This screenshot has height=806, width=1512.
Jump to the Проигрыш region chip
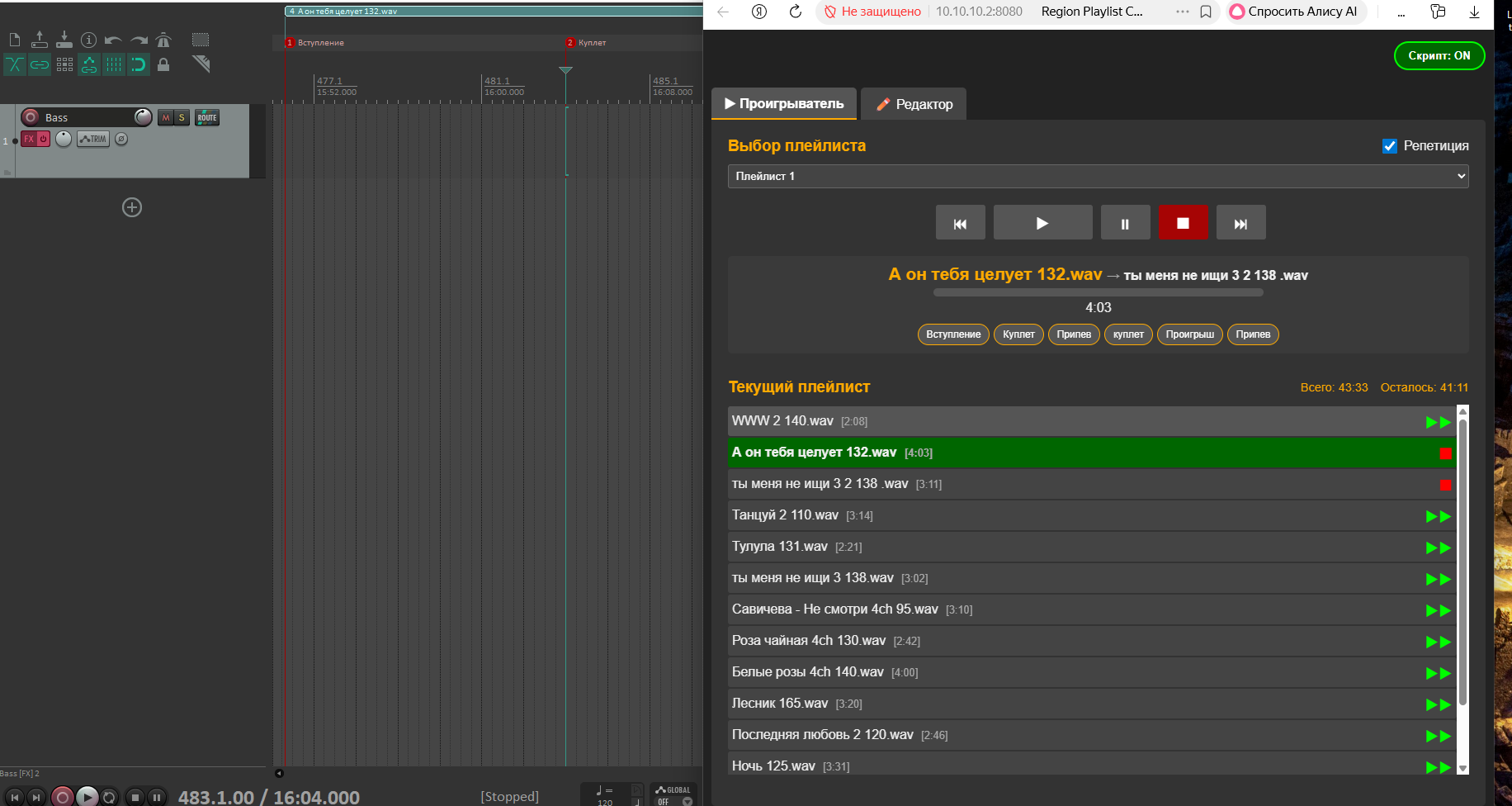coord(1190,334)
